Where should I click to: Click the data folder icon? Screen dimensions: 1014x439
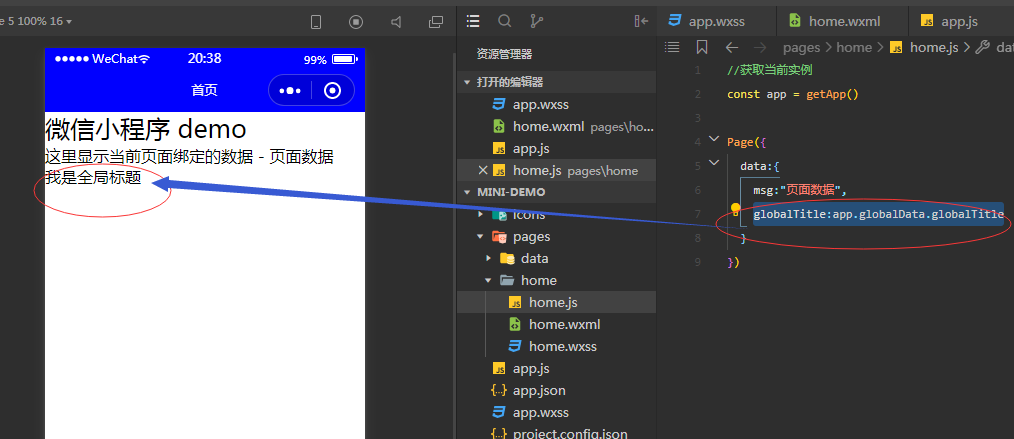508,259
